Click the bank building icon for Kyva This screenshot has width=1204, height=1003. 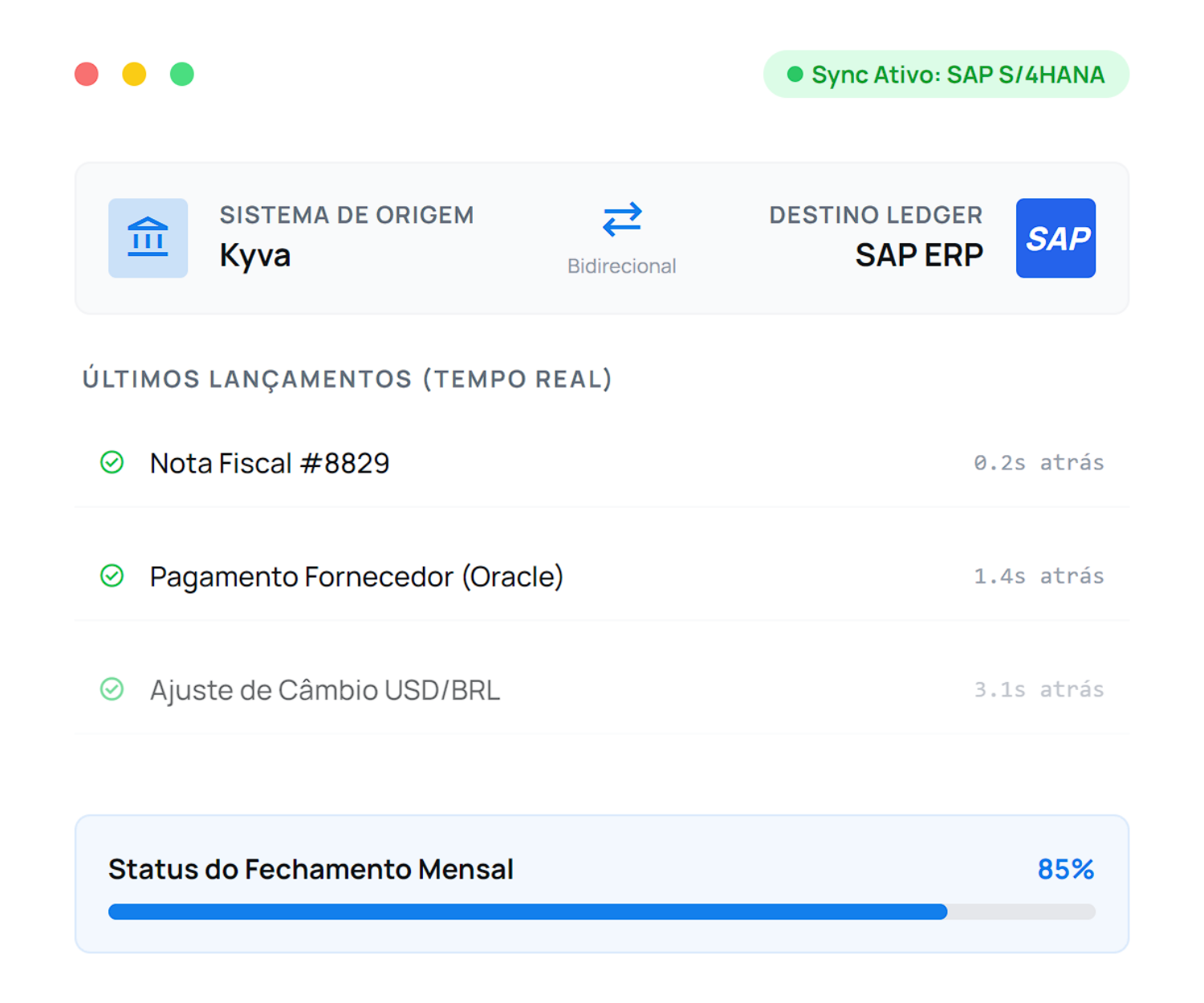coord(148,238)
